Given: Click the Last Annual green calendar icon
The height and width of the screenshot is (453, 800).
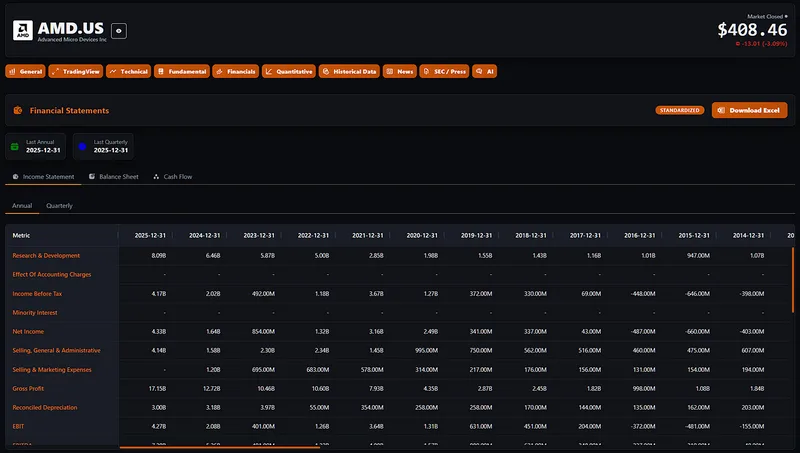Looking at the screenshot, I should click(x=15, y=146).
